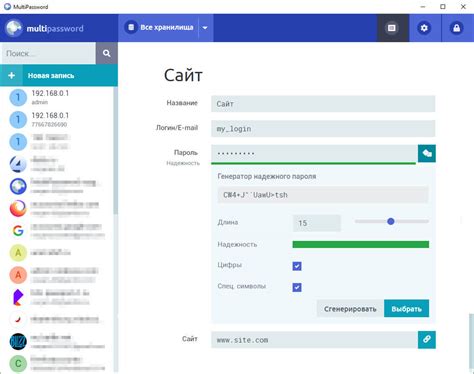Screen dimensions: 474x374
Task: Toggle the Спец. символы checkbox
Action: pyautogui.click(x=297, y=287)
